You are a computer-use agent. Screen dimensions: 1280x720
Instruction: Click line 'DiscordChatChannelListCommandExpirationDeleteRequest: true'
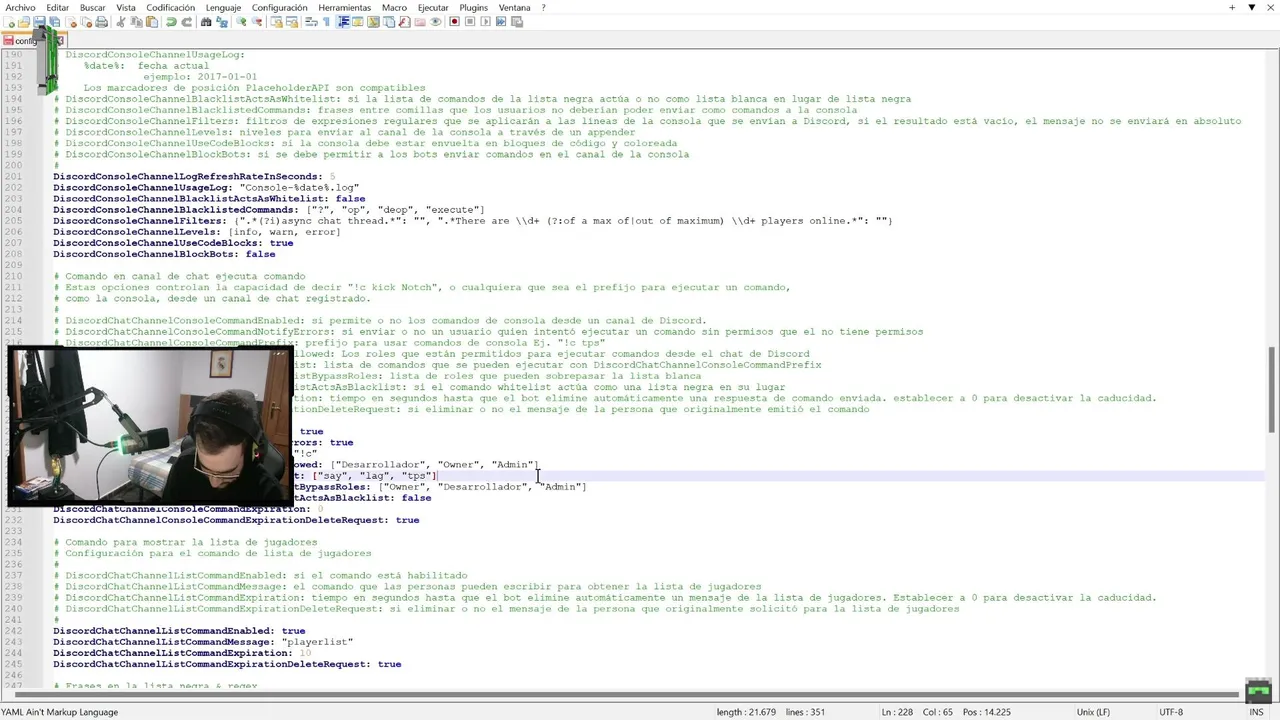point(227,664)
